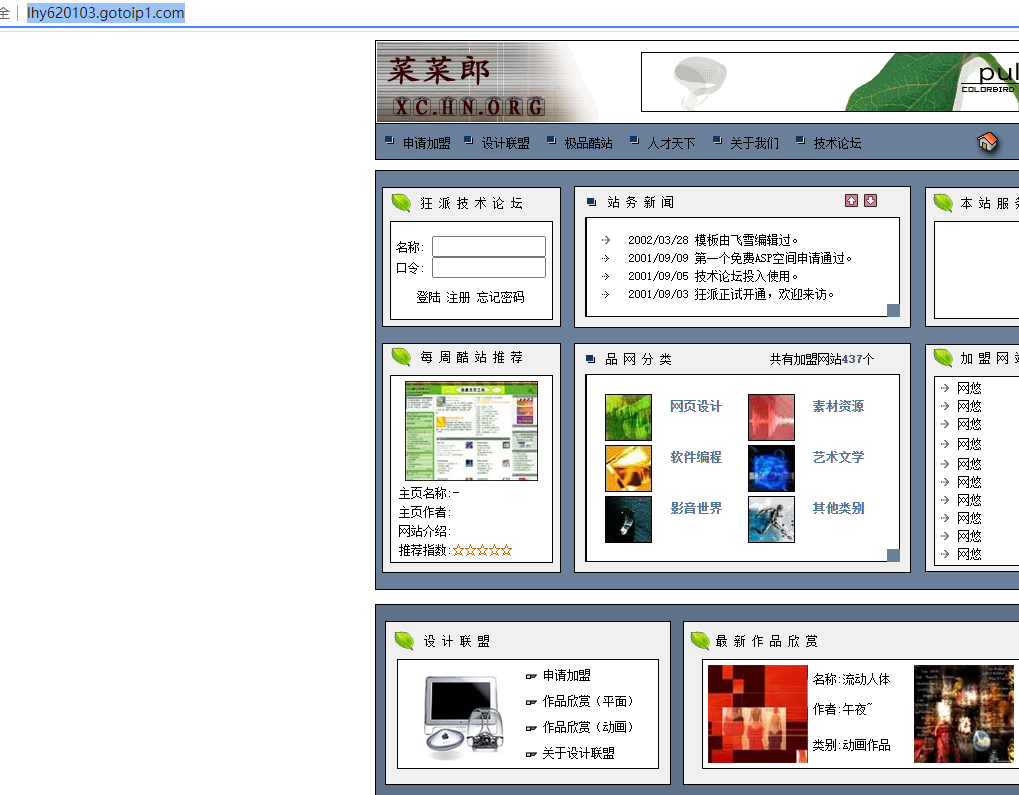
Task: Click the news scroll up arrow icon
Action: click(x=851, y=201)
